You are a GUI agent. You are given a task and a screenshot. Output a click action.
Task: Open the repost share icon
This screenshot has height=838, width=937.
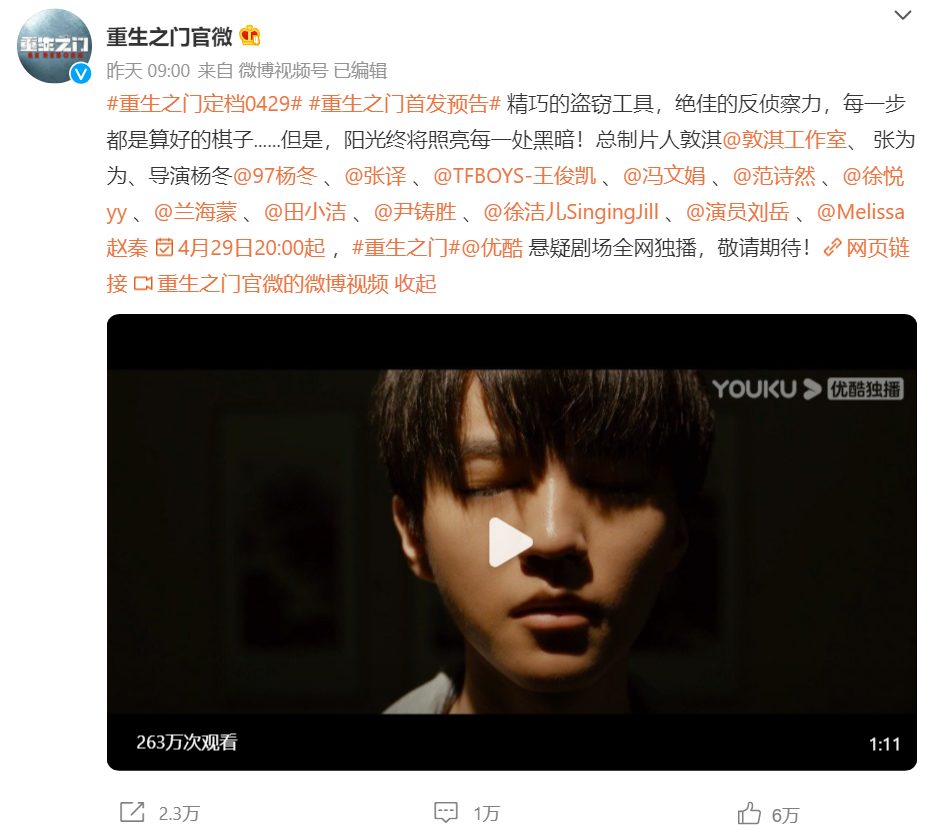coord(132,812)
